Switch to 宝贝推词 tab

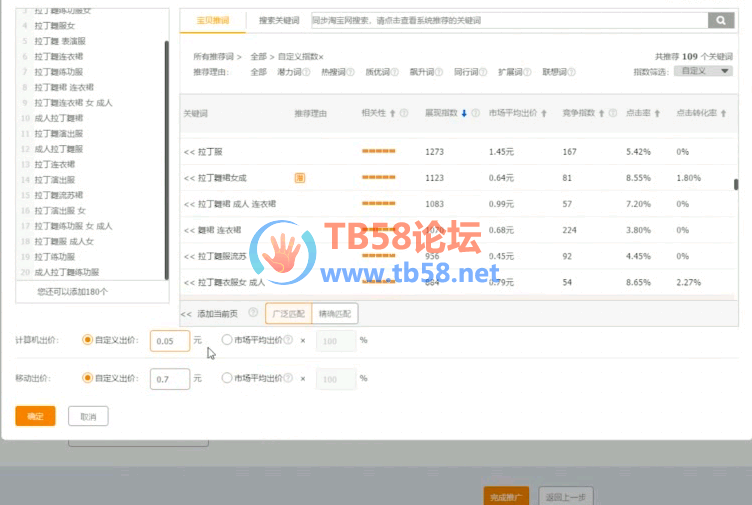212,20
